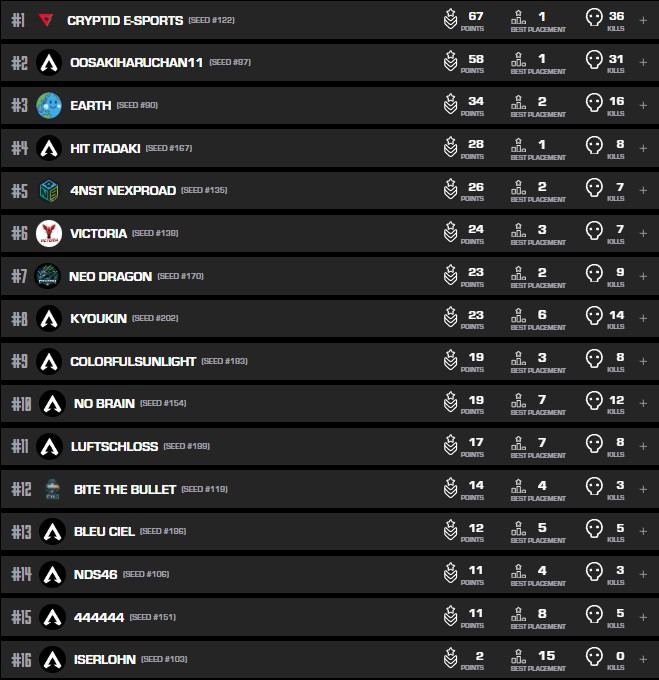Select the 444444 team name

[x=99, y=617]
